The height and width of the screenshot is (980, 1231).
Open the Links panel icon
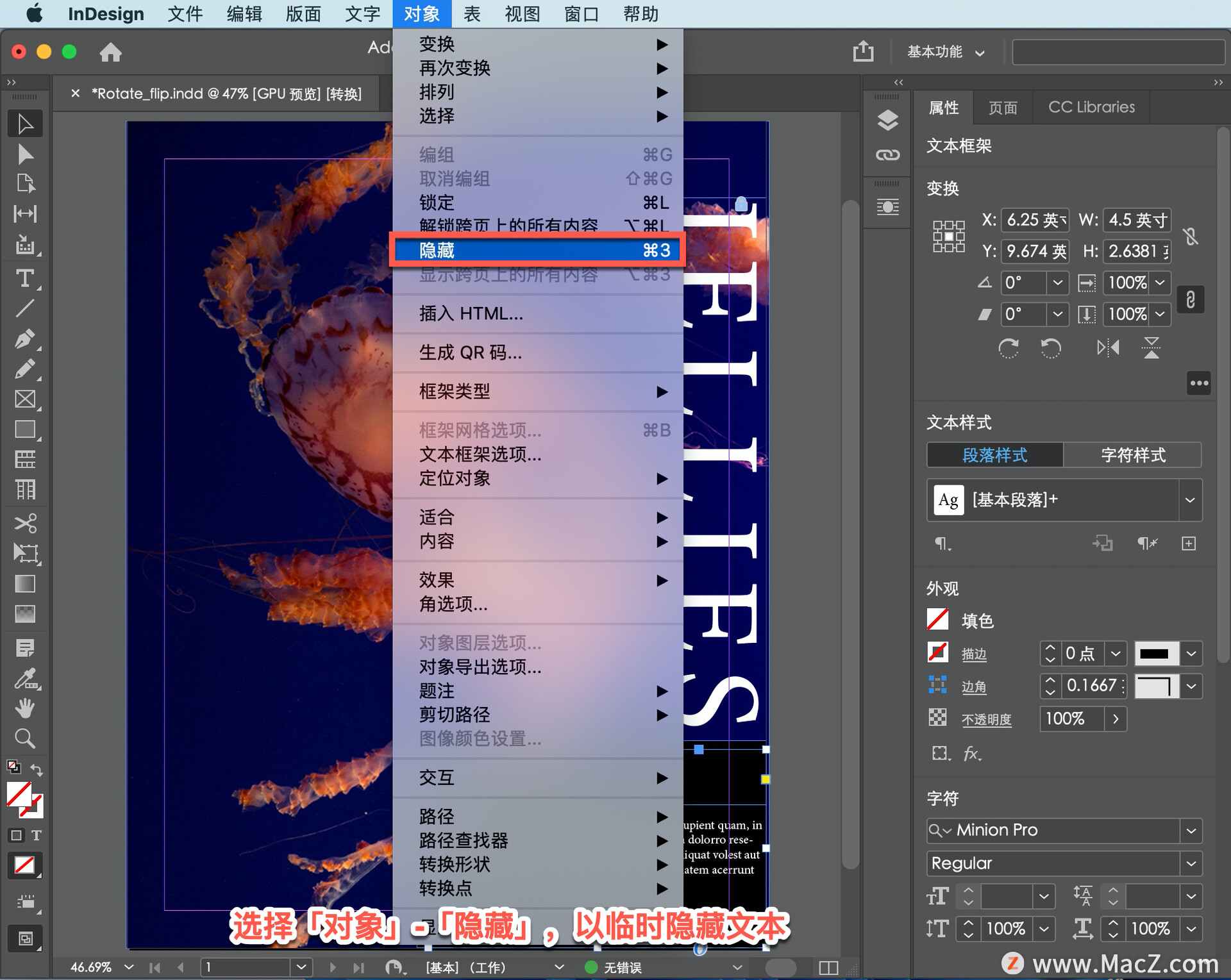[887, 154]
